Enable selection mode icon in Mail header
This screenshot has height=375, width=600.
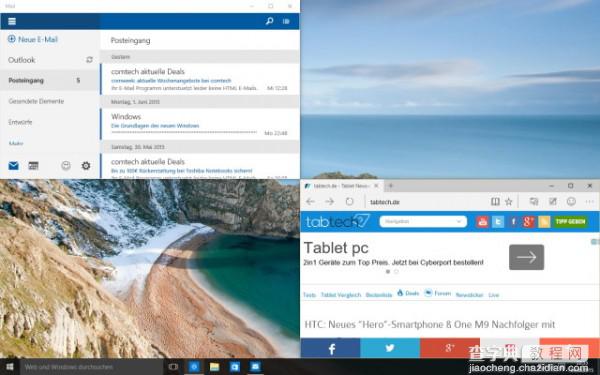point(286,21)
